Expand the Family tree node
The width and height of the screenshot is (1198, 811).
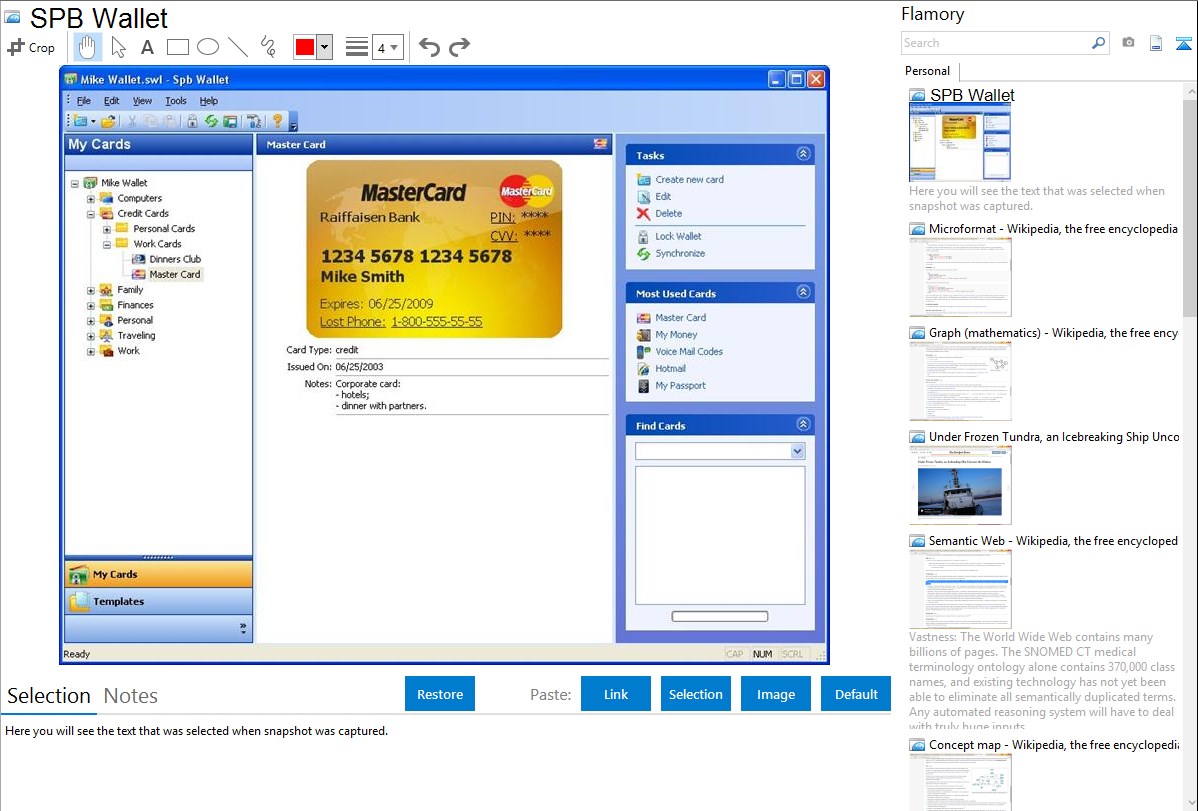tap(91, 290)
